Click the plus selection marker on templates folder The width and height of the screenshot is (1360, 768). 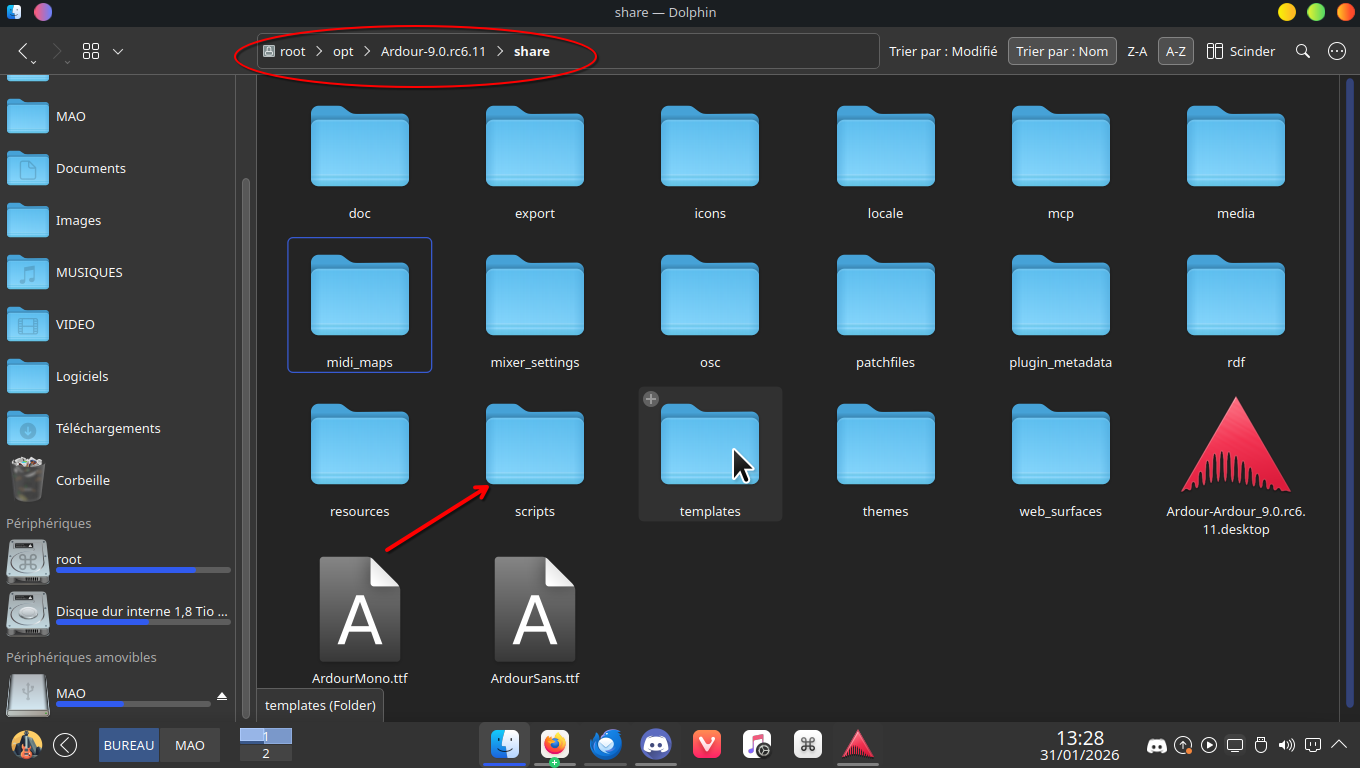pyautogui.click(x=651, y=399)
